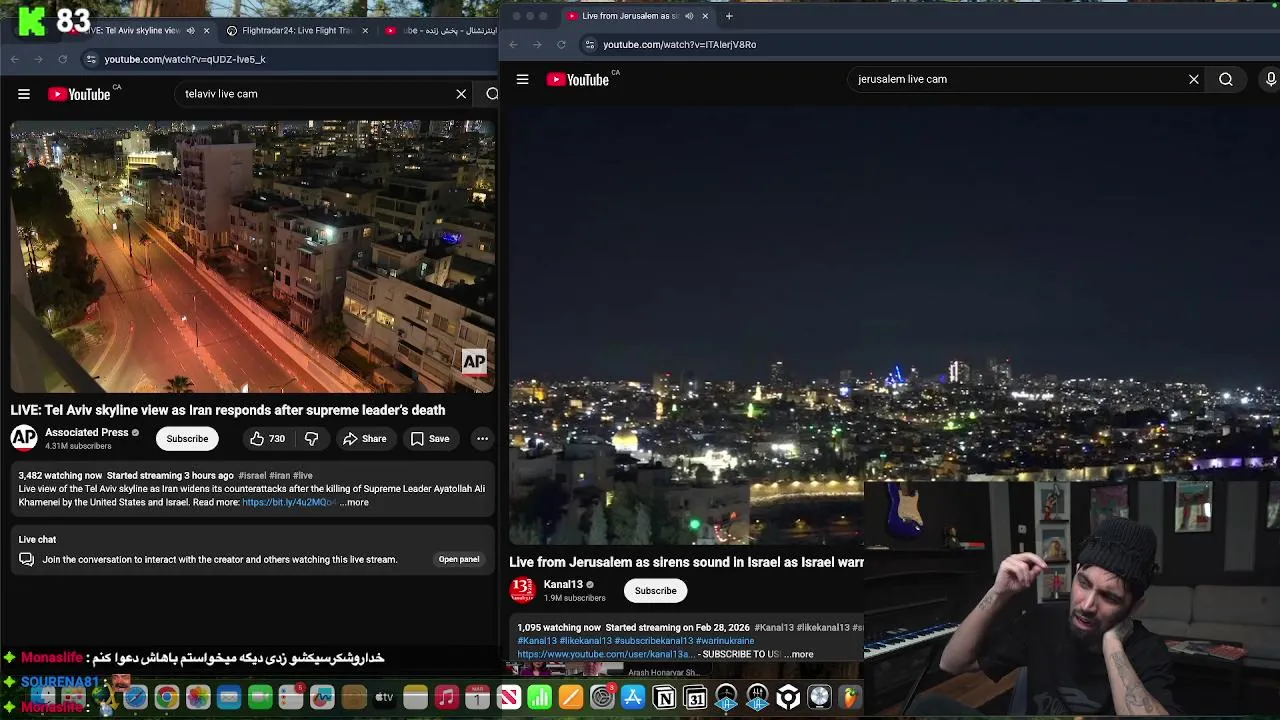
Task: Open Kanal13 channel avatar
Action: [522, 590]
